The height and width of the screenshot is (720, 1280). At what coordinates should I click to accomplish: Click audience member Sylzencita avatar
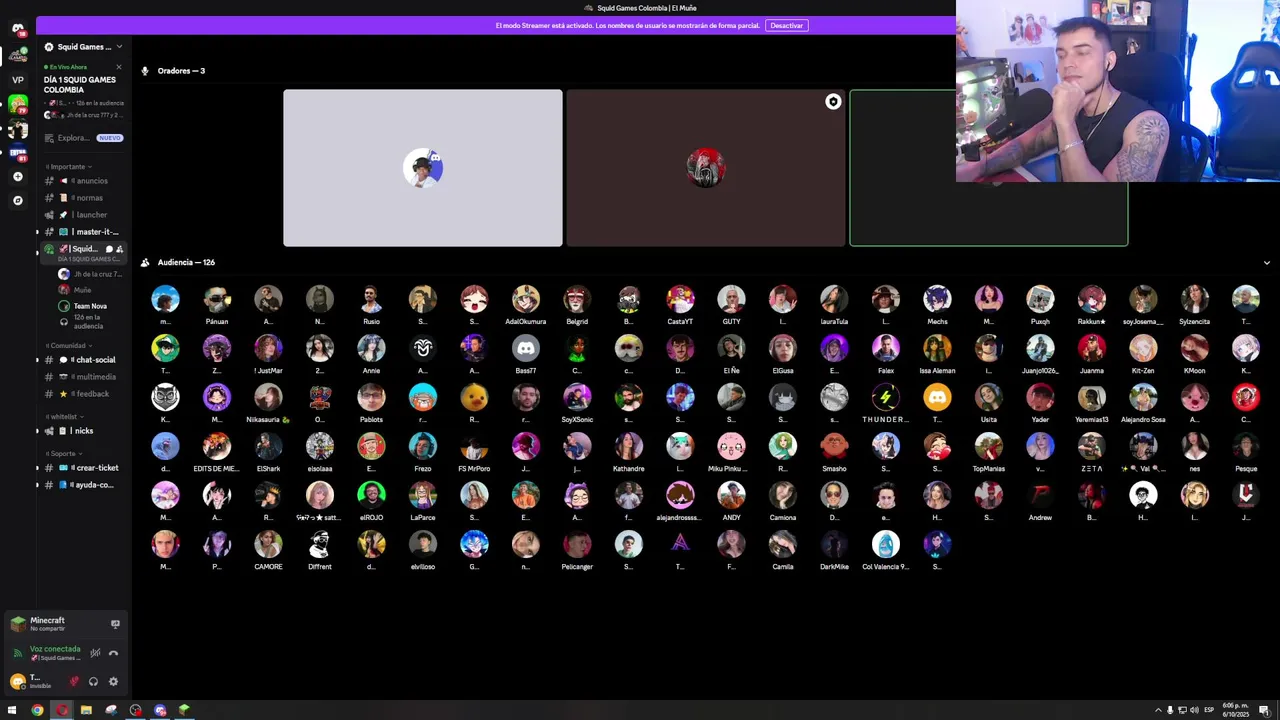pyautogui.click(x=1194, y=299)
